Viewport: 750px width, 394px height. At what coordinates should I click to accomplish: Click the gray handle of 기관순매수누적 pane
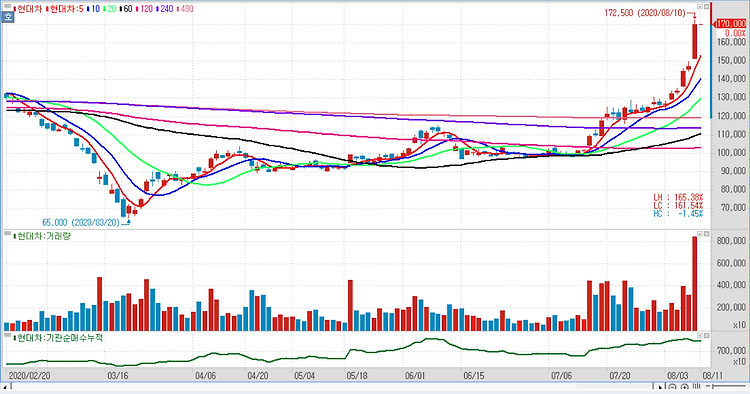[x=7, y=335]
